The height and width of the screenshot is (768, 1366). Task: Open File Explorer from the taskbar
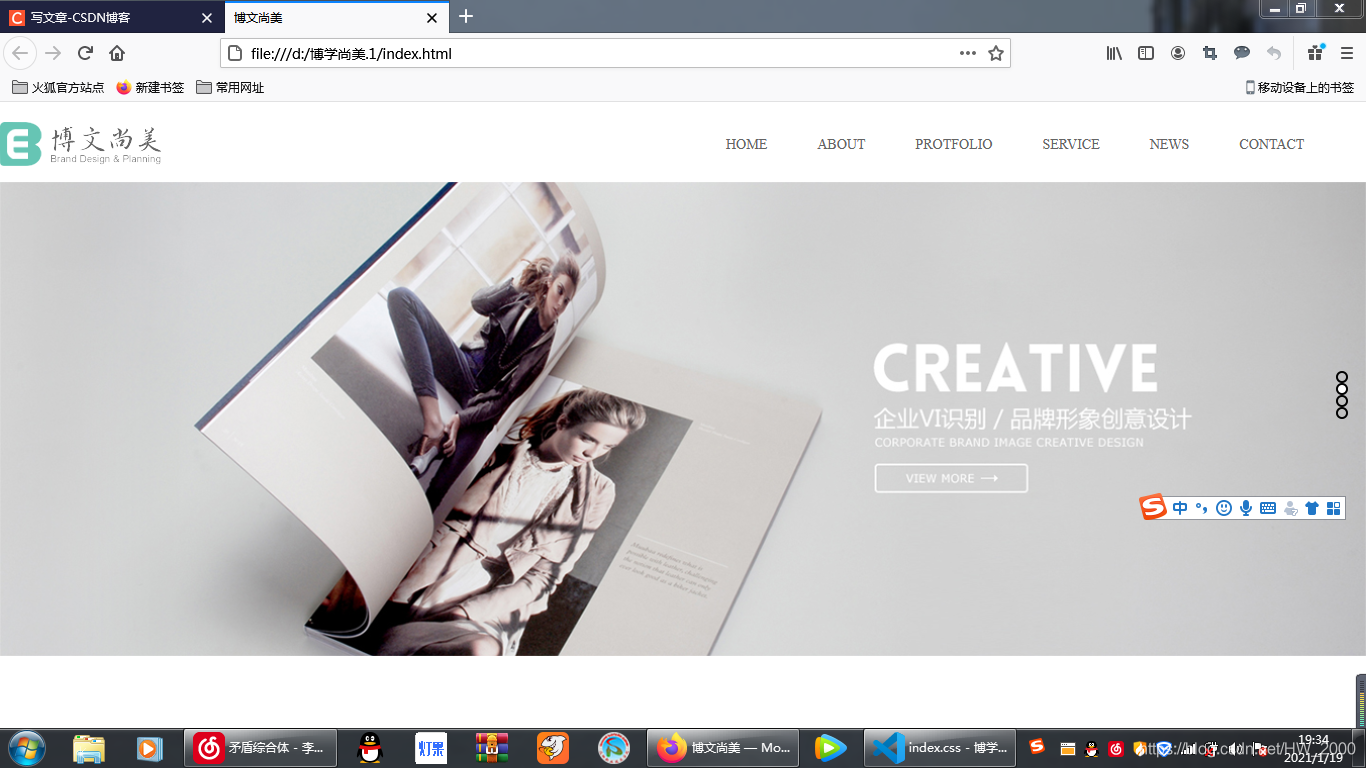89,748
